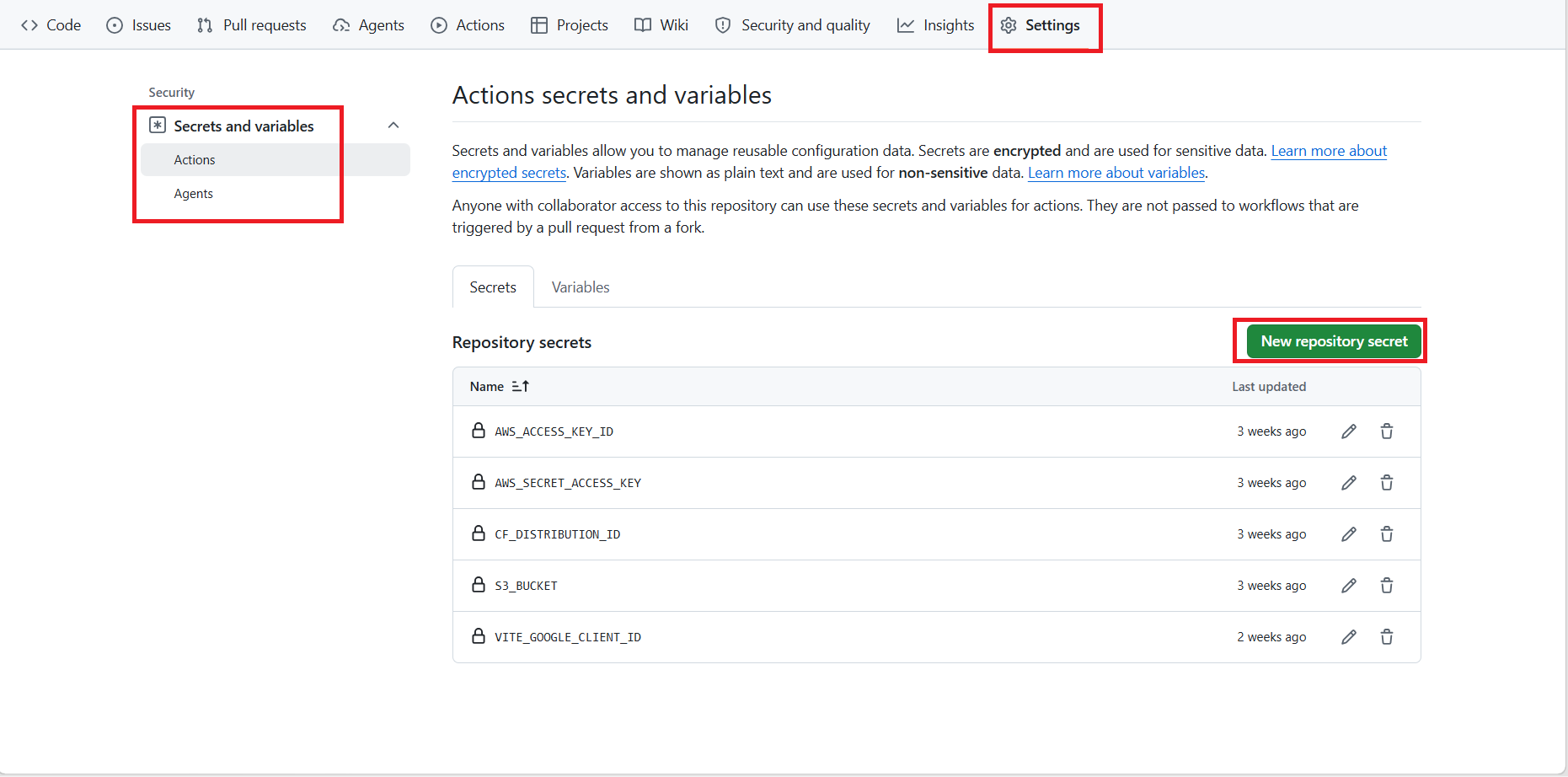
Task: Click the AWS_ACCESS_KEY_ID secret name
Action: (x=554, y=431)
